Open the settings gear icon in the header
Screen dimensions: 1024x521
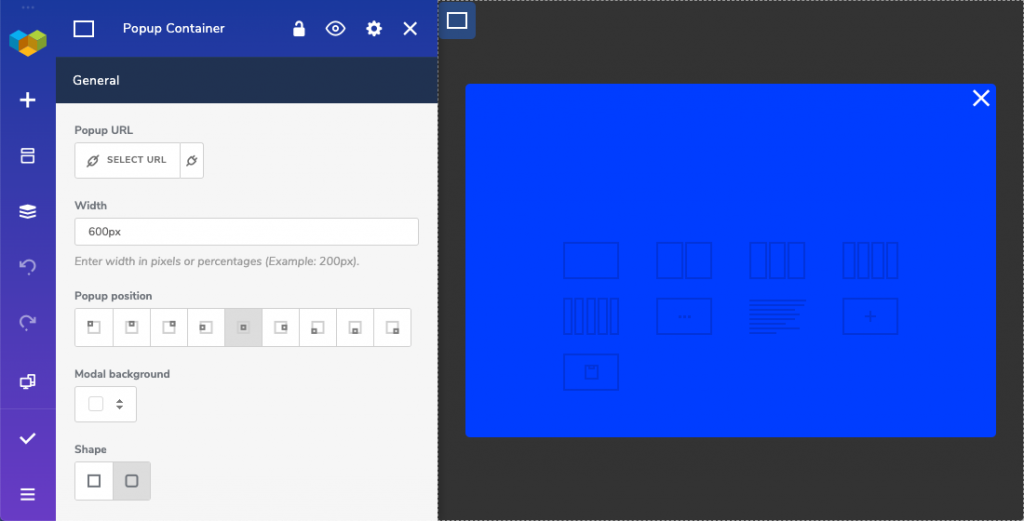[374, 29]
